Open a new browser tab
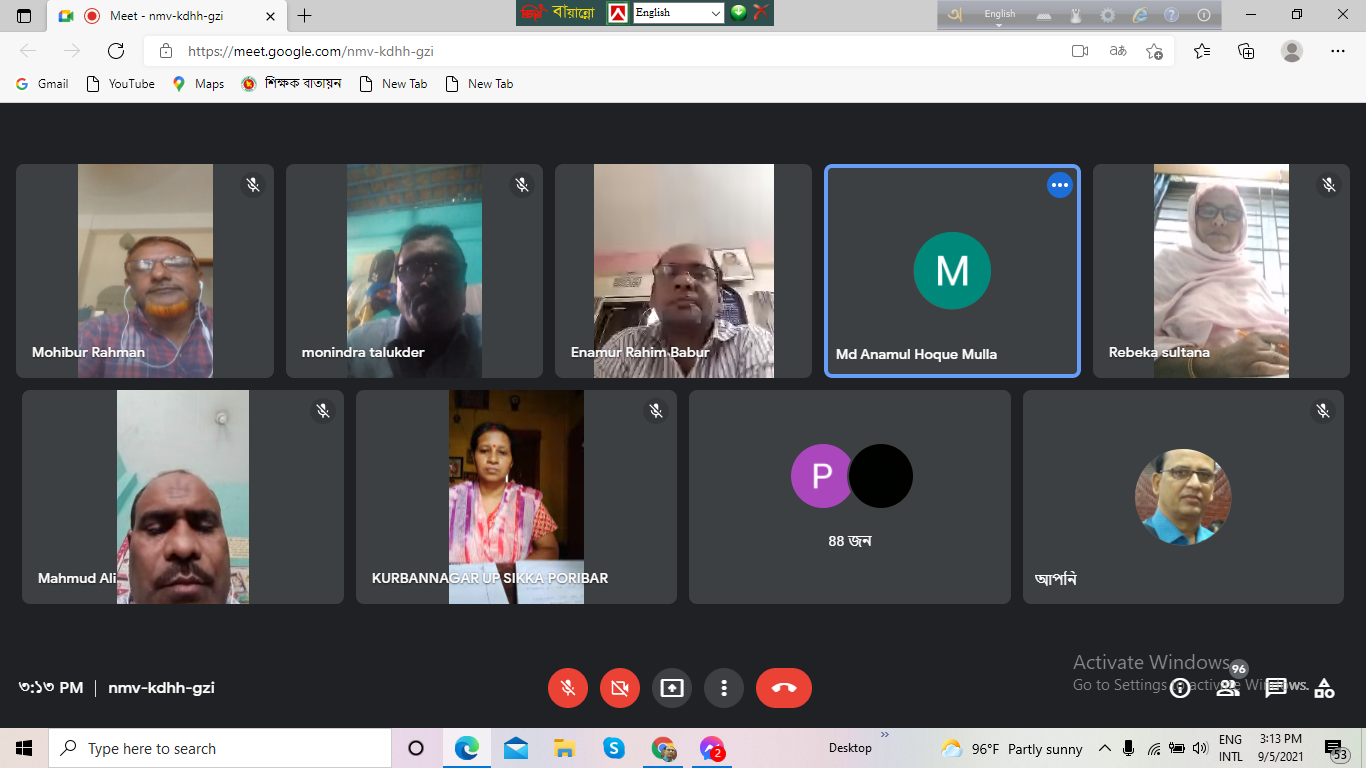1366x768 pixels. (x=305, y=16)
